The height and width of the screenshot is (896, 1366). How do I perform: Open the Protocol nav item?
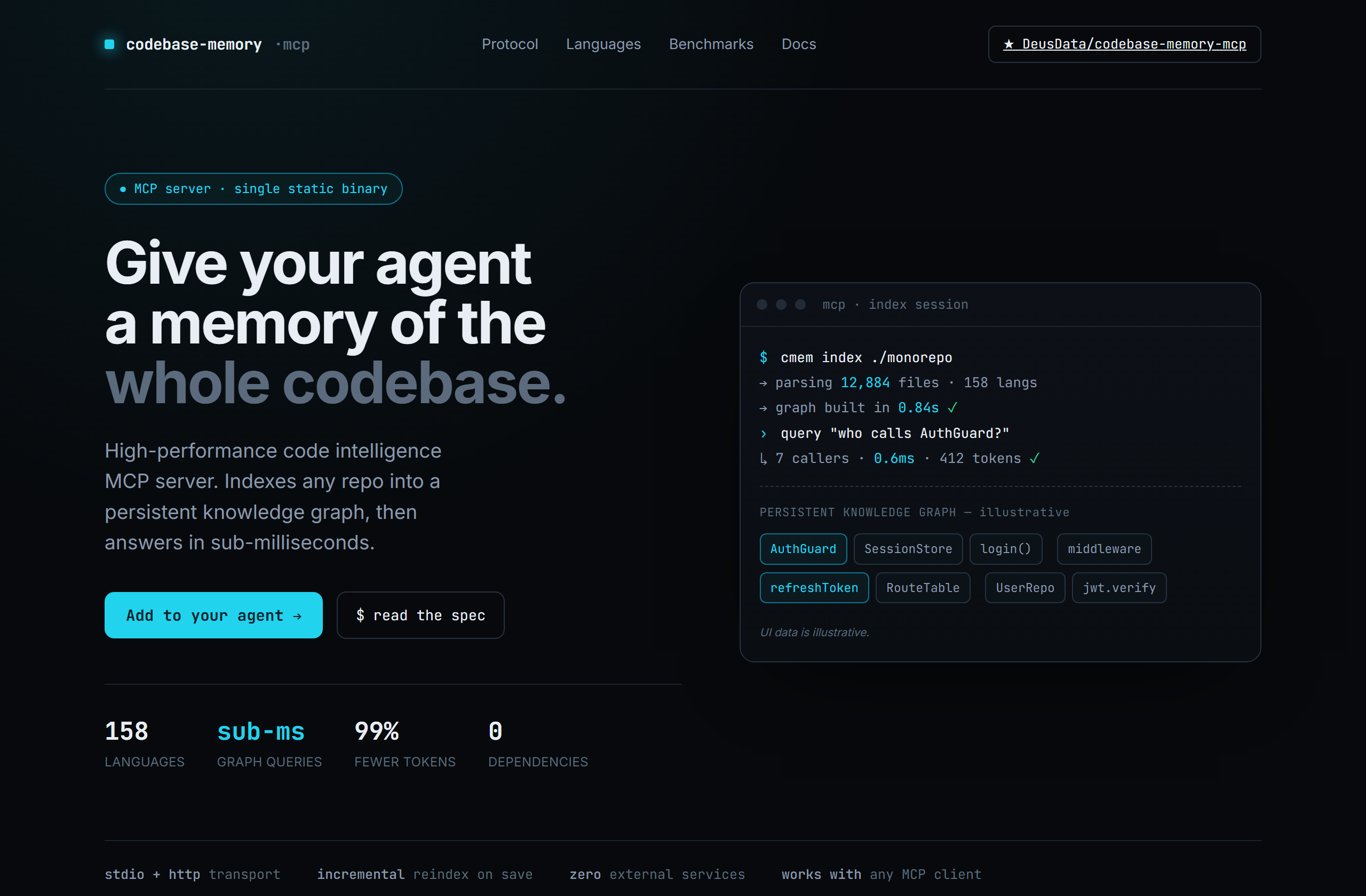point(510,44)
